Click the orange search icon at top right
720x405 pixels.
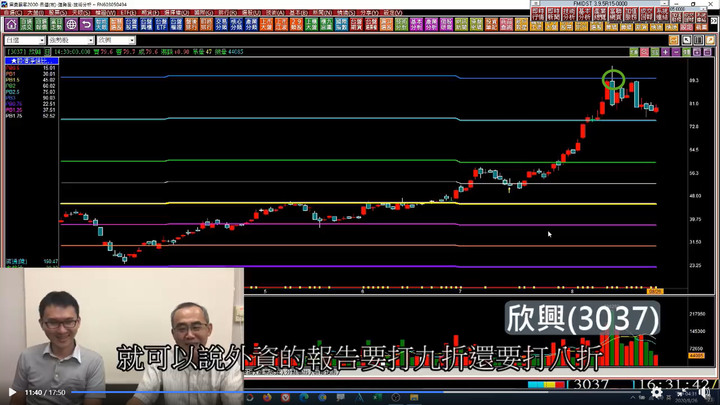(710, 40)
